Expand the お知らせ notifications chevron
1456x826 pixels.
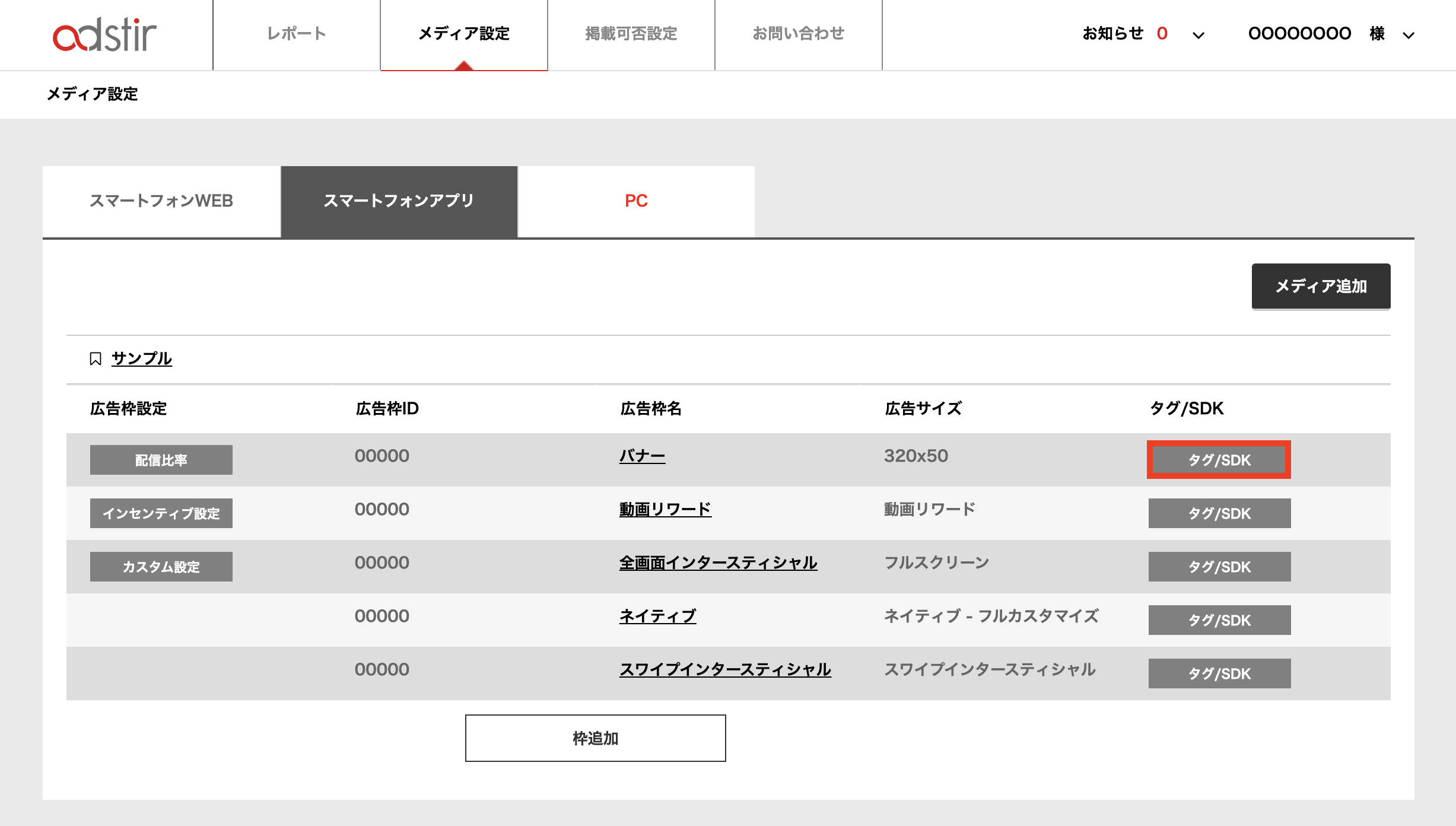(x=1199, y=36)
